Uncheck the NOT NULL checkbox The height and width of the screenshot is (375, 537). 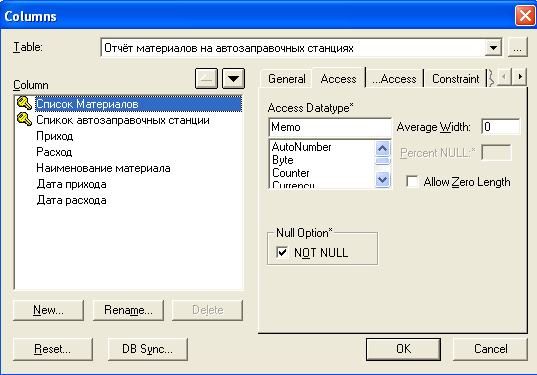pyautogui.click(x=282, y=252)
